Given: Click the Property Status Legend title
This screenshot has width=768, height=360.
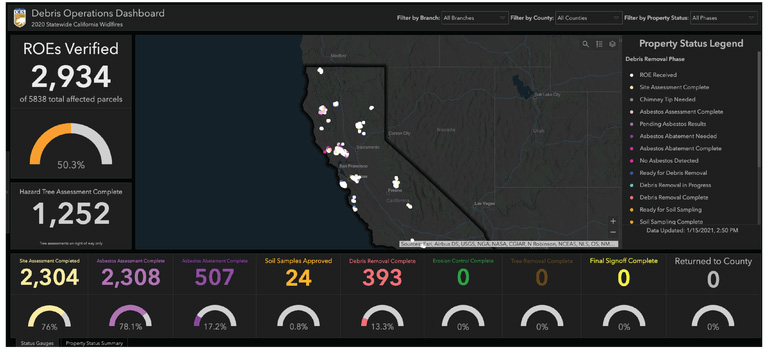Looking at the screenshot, I should [x=691, y=44].
